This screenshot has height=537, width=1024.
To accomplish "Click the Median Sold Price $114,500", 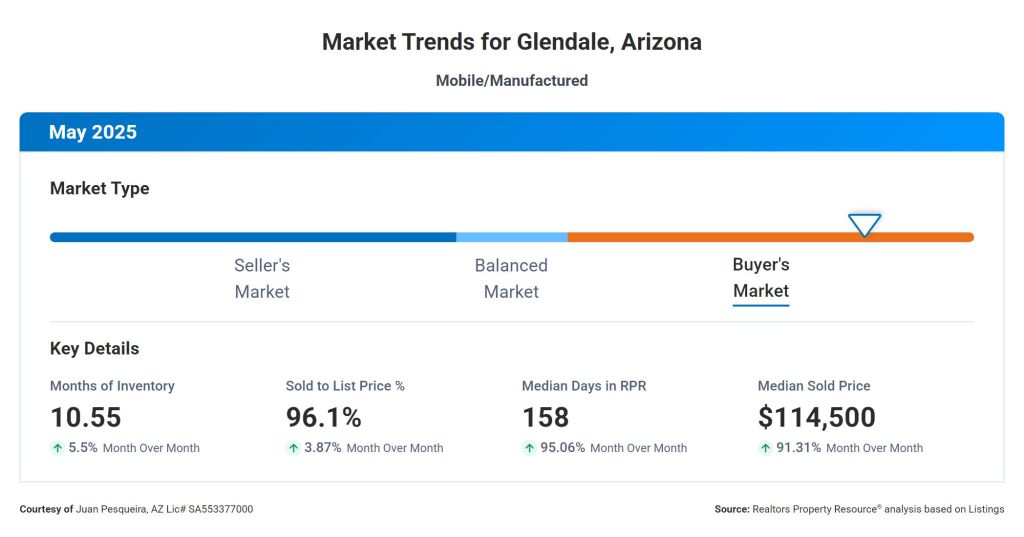I will click(817, 417).
